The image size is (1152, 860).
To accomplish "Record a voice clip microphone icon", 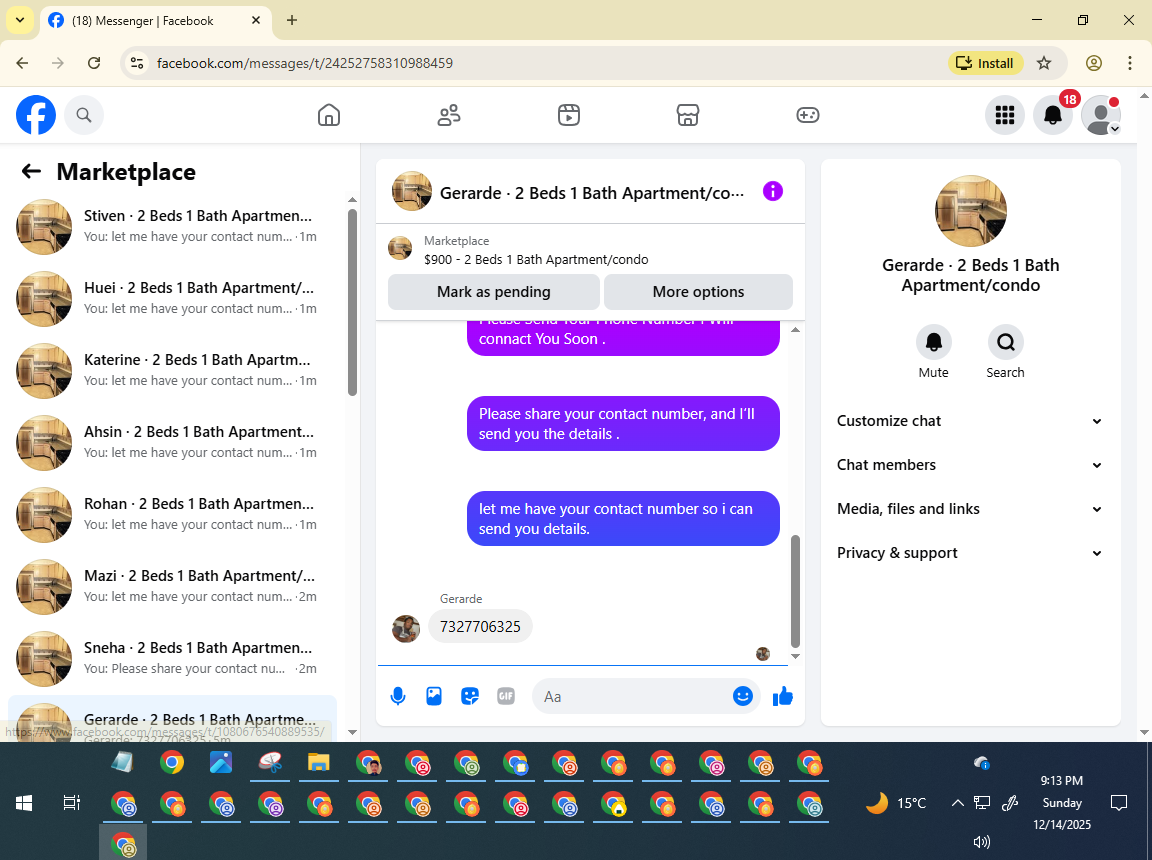I will coord(397,696).
